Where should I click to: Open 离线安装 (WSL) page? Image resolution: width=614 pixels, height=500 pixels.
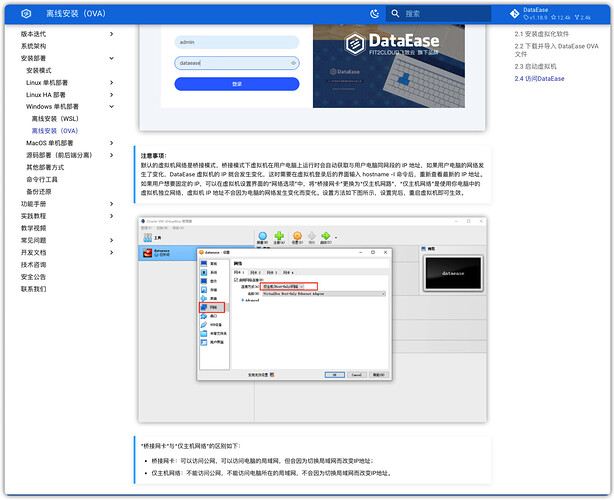click(55, 119)
